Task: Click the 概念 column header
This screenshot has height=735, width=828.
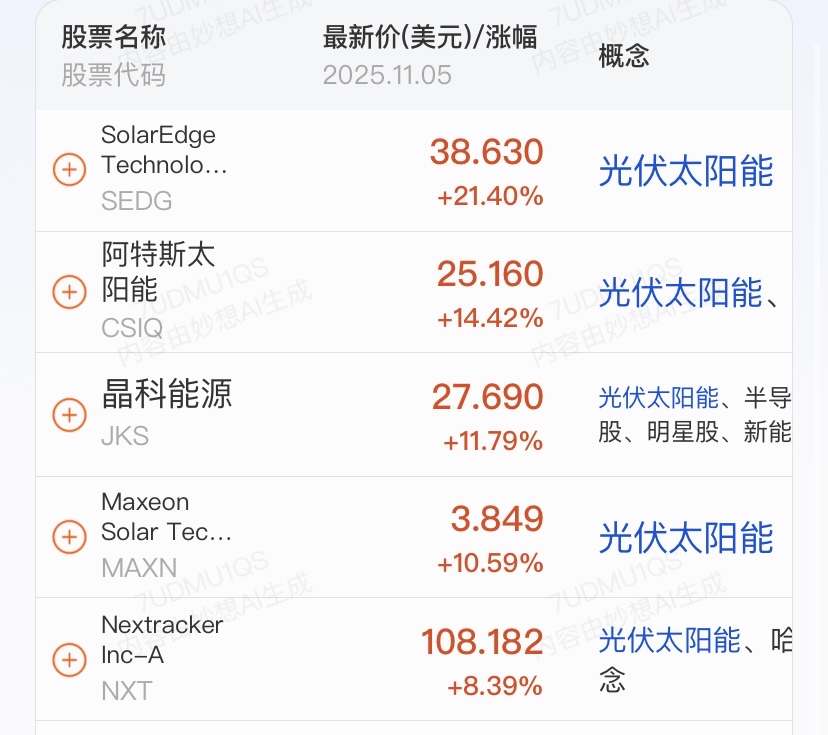Action: click(624, 56)
